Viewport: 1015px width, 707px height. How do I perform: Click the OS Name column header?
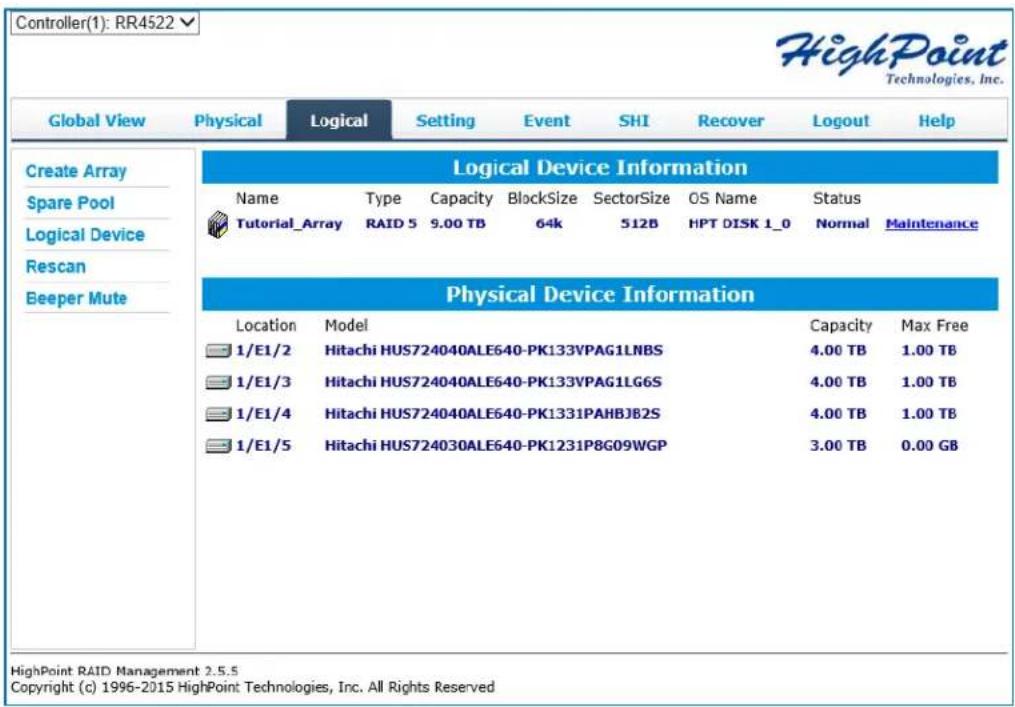tap(722, 199)
